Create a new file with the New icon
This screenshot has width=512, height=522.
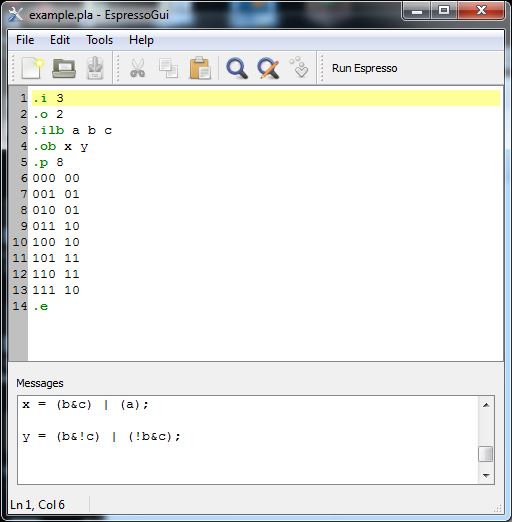[33, 68]
